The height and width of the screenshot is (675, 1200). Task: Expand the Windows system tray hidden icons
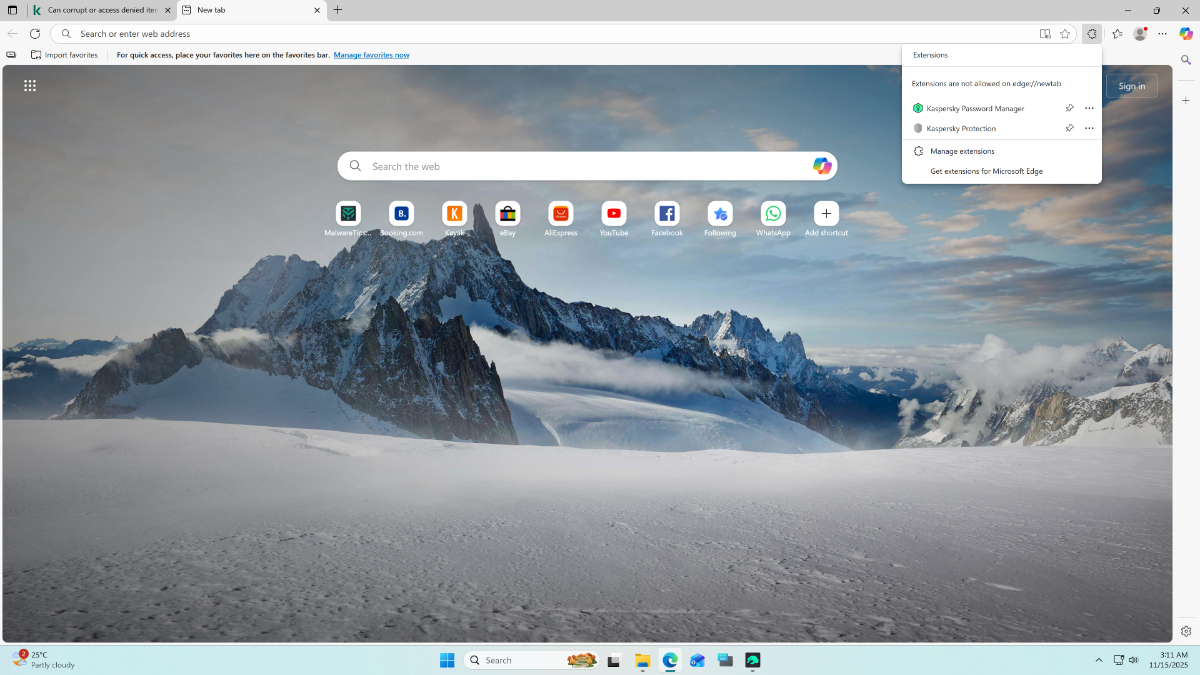(x=1099, y=660)
